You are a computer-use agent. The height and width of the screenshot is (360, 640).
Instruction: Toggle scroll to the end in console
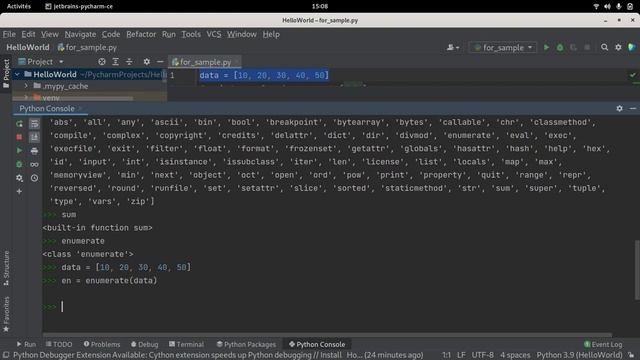click(x=34, y=137)
